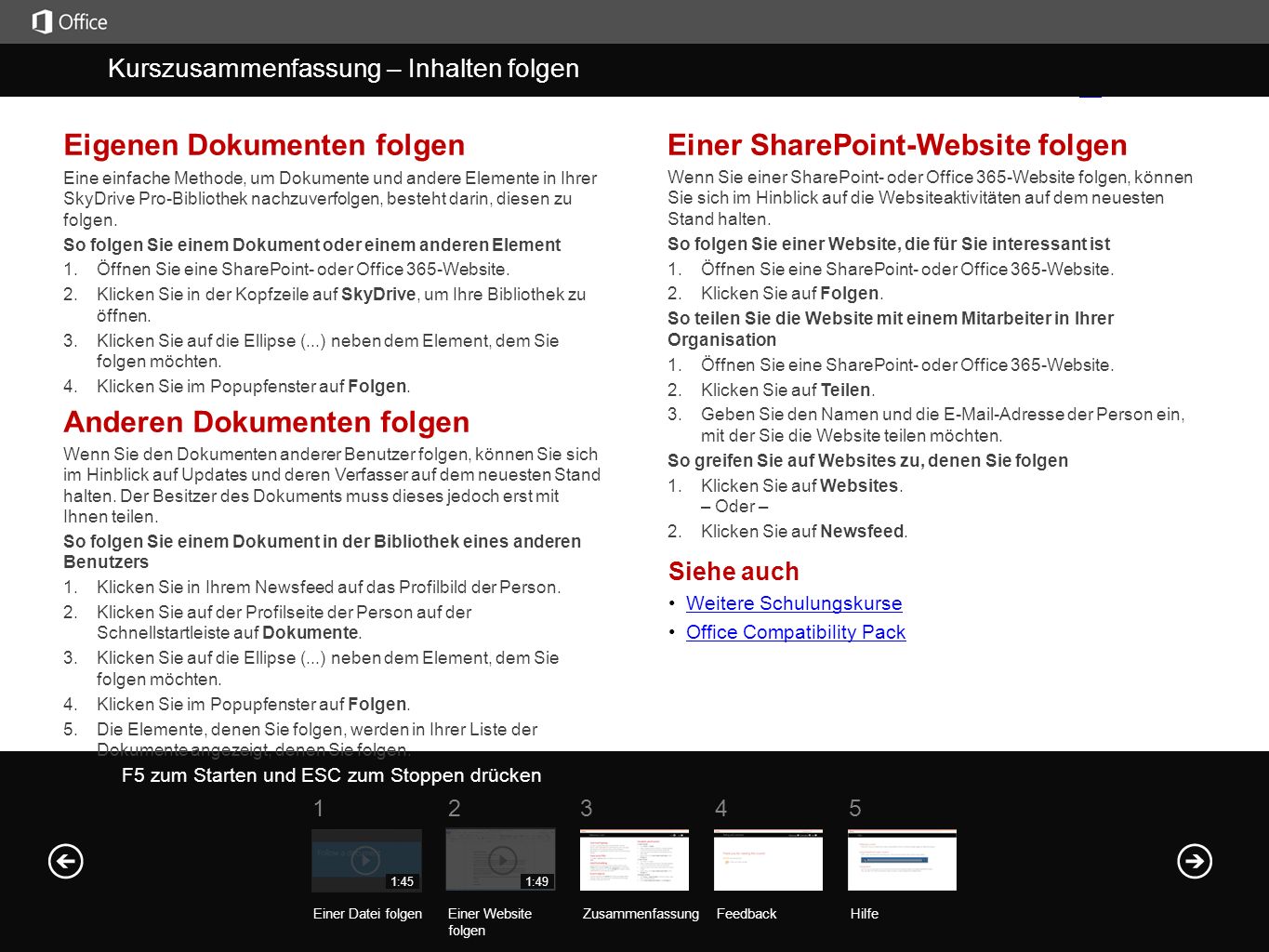Open the Weitere Schulungskurse link
1269x952 pixels.
click(x=794, y=603)
